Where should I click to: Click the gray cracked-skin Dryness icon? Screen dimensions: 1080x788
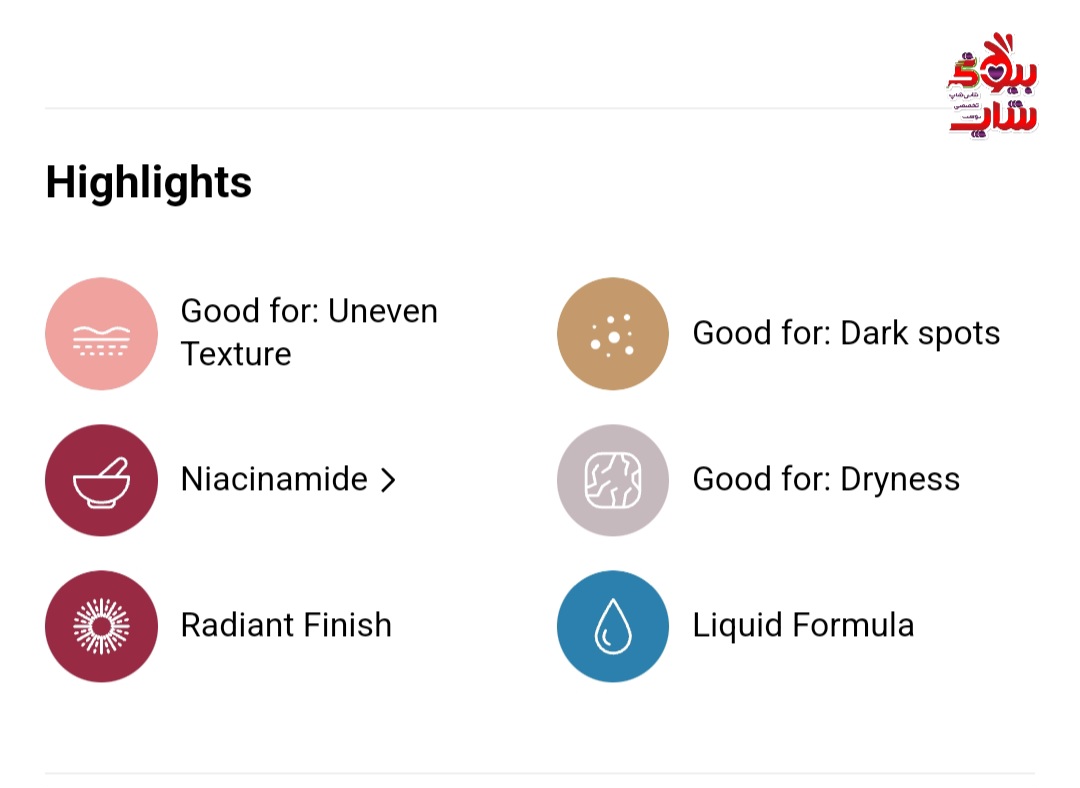[613, 480]
